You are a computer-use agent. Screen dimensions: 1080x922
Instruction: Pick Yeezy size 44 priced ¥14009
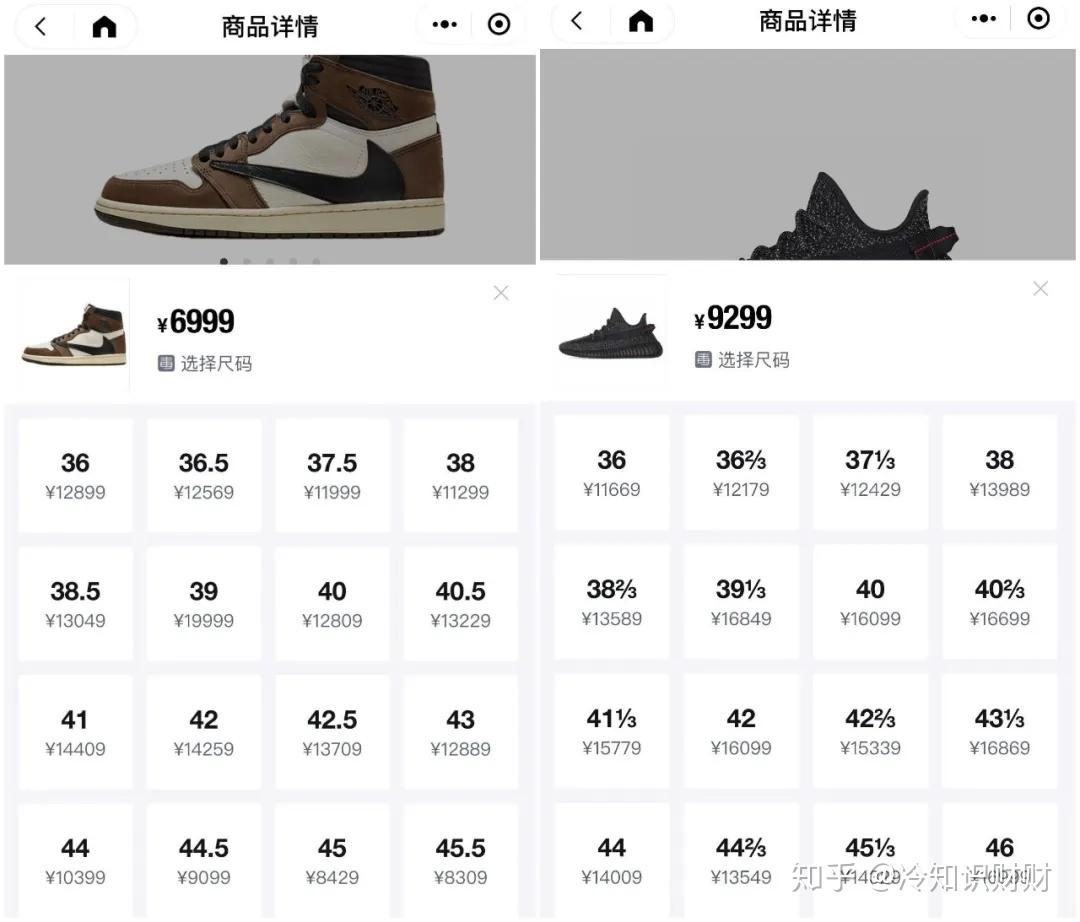[x=612, y=861]
